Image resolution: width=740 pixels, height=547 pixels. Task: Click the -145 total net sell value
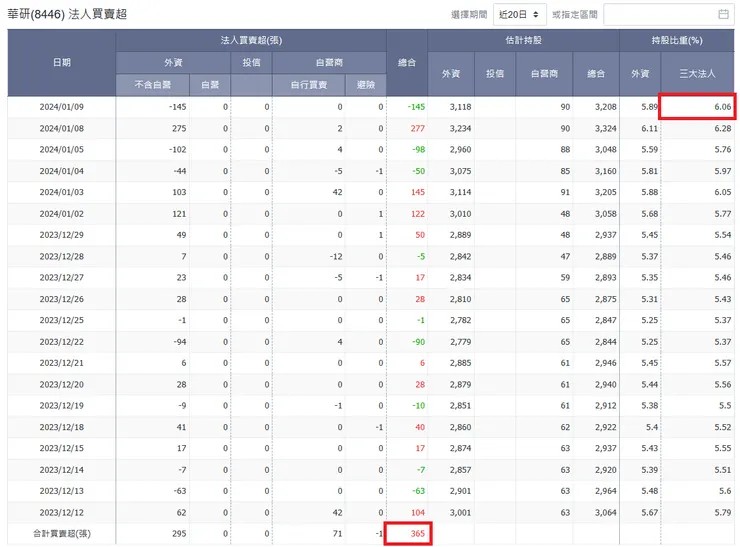(x=416, y=107)
